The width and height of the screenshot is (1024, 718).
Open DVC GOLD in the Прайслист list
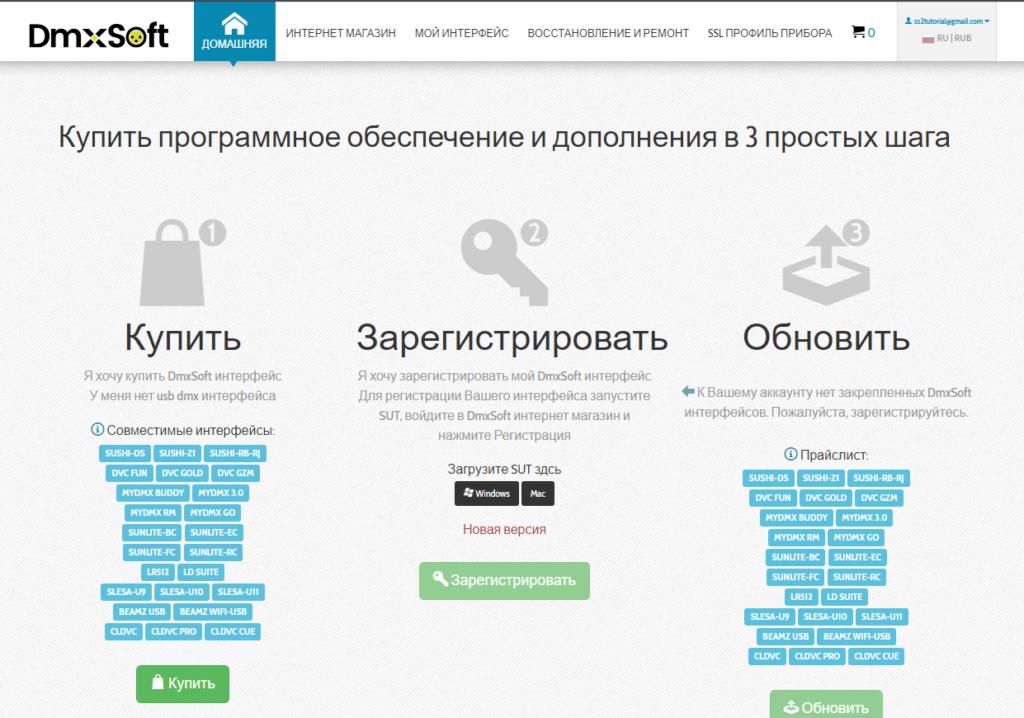[x=826, y=498]
